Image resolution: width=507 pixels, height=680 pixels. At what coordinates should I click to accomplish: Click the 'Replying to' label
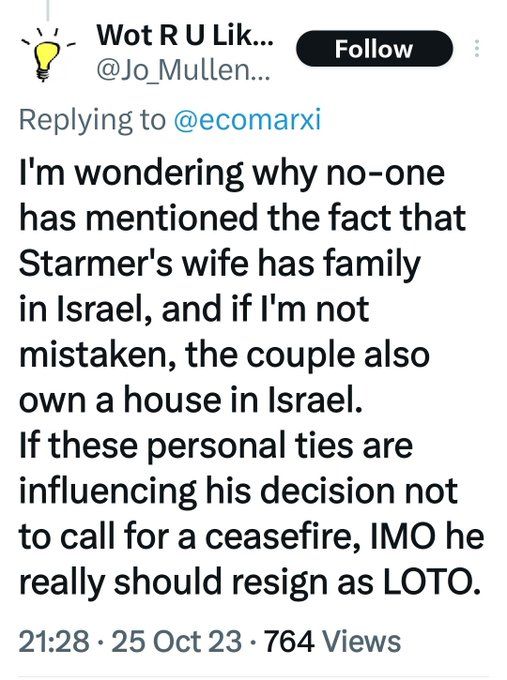point(92,121)
